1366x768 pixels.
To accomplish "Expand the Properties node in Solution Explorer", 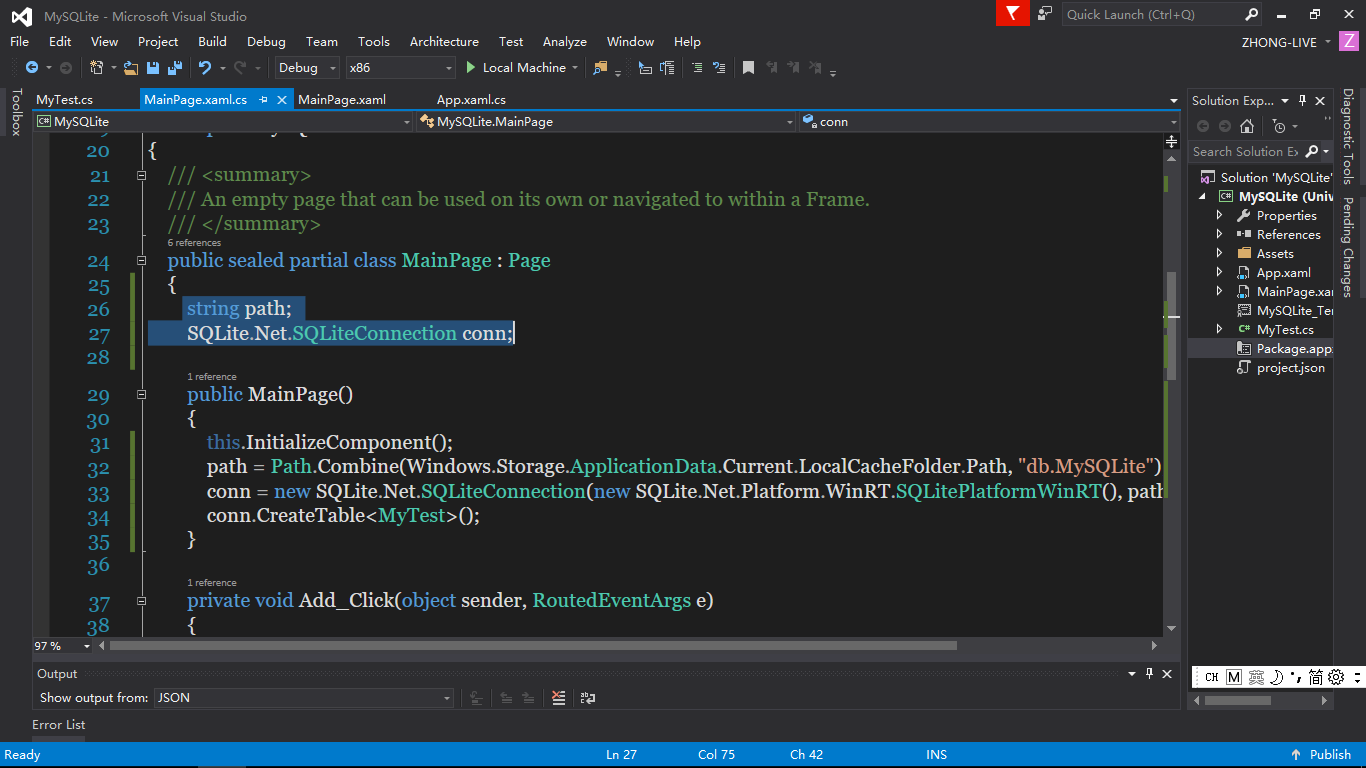I will click(x=1219, y=216).
